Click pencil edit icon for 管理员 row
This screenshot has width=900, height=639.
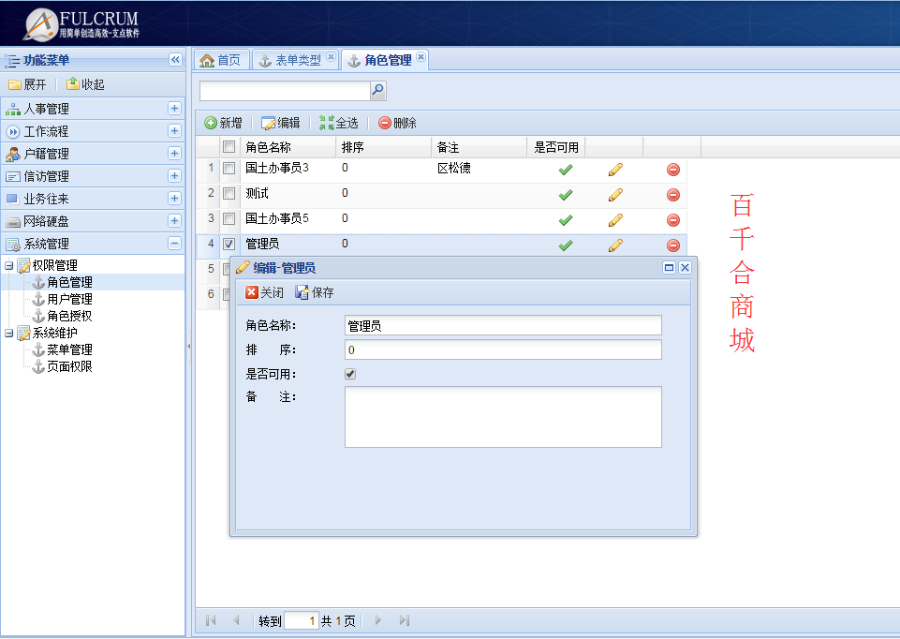(x=615, y=245)
